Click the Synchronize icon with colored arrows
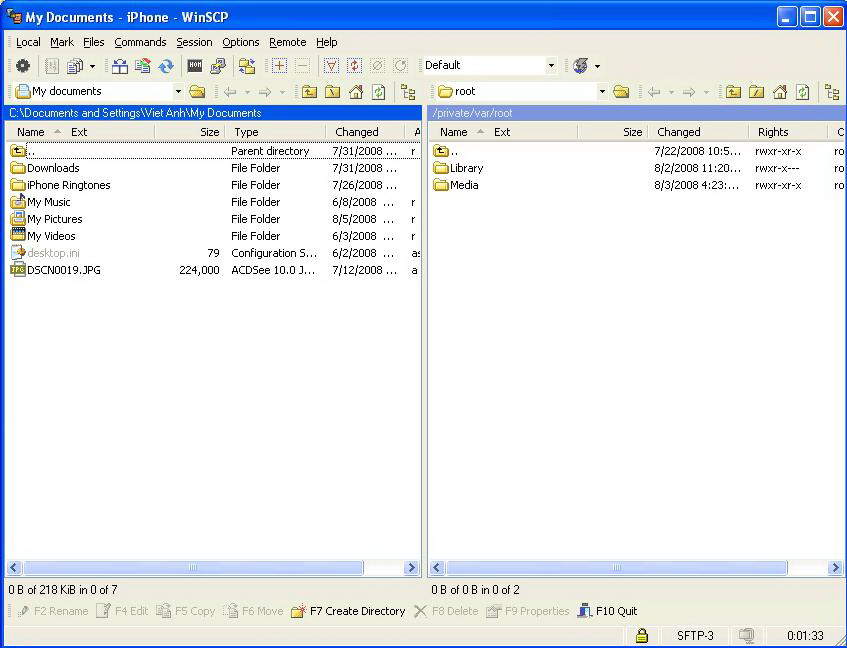 coord(143,66)
